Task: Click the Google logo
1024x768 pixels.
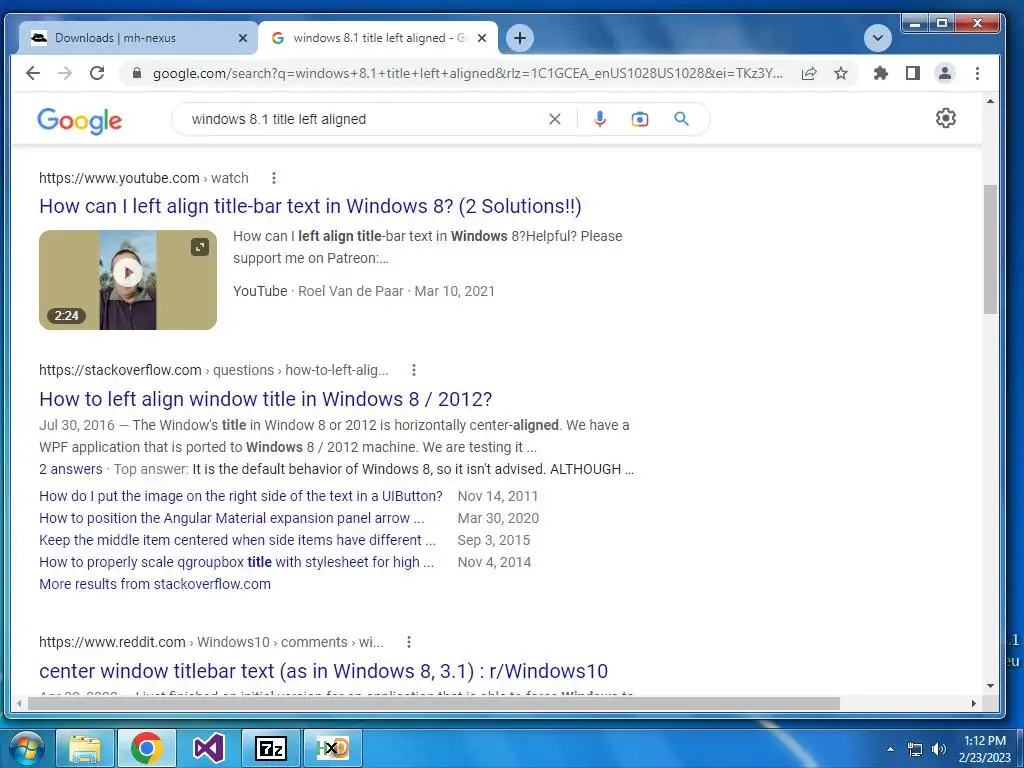Action: click(80, 121)
